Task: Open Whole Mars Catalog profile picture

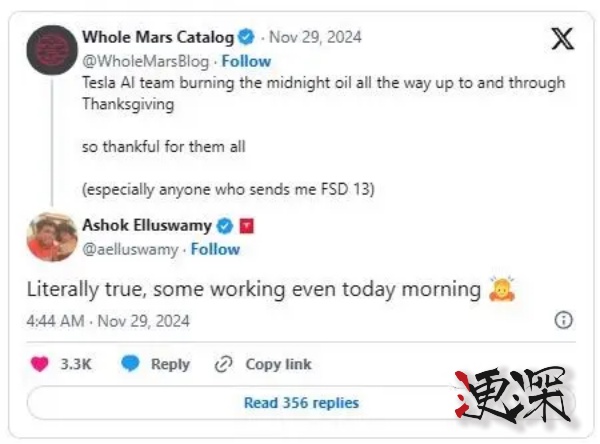Action: click(x=51, y=50)
